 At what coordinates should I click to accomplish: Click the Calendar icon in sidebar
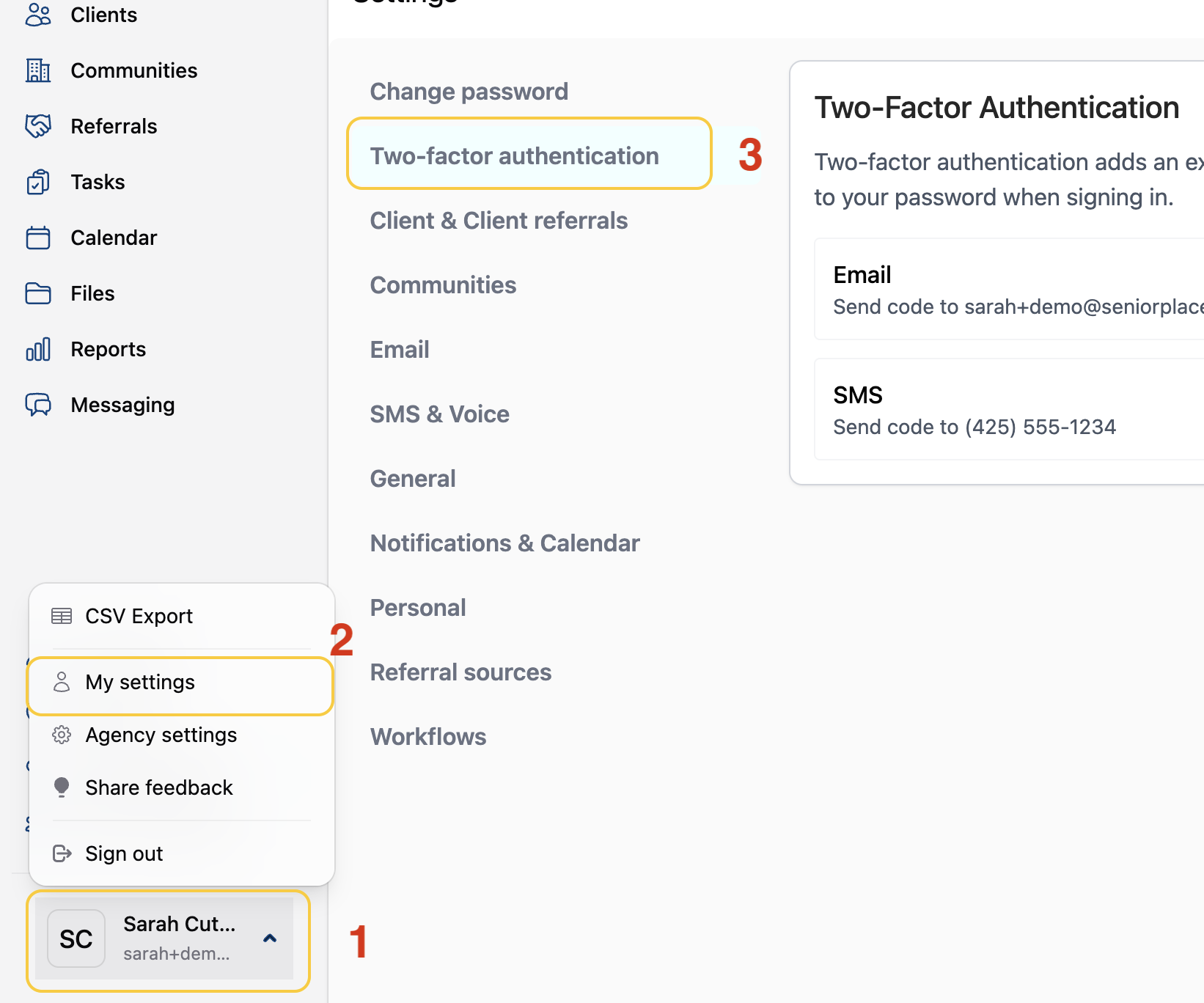[x=38, y=238]
